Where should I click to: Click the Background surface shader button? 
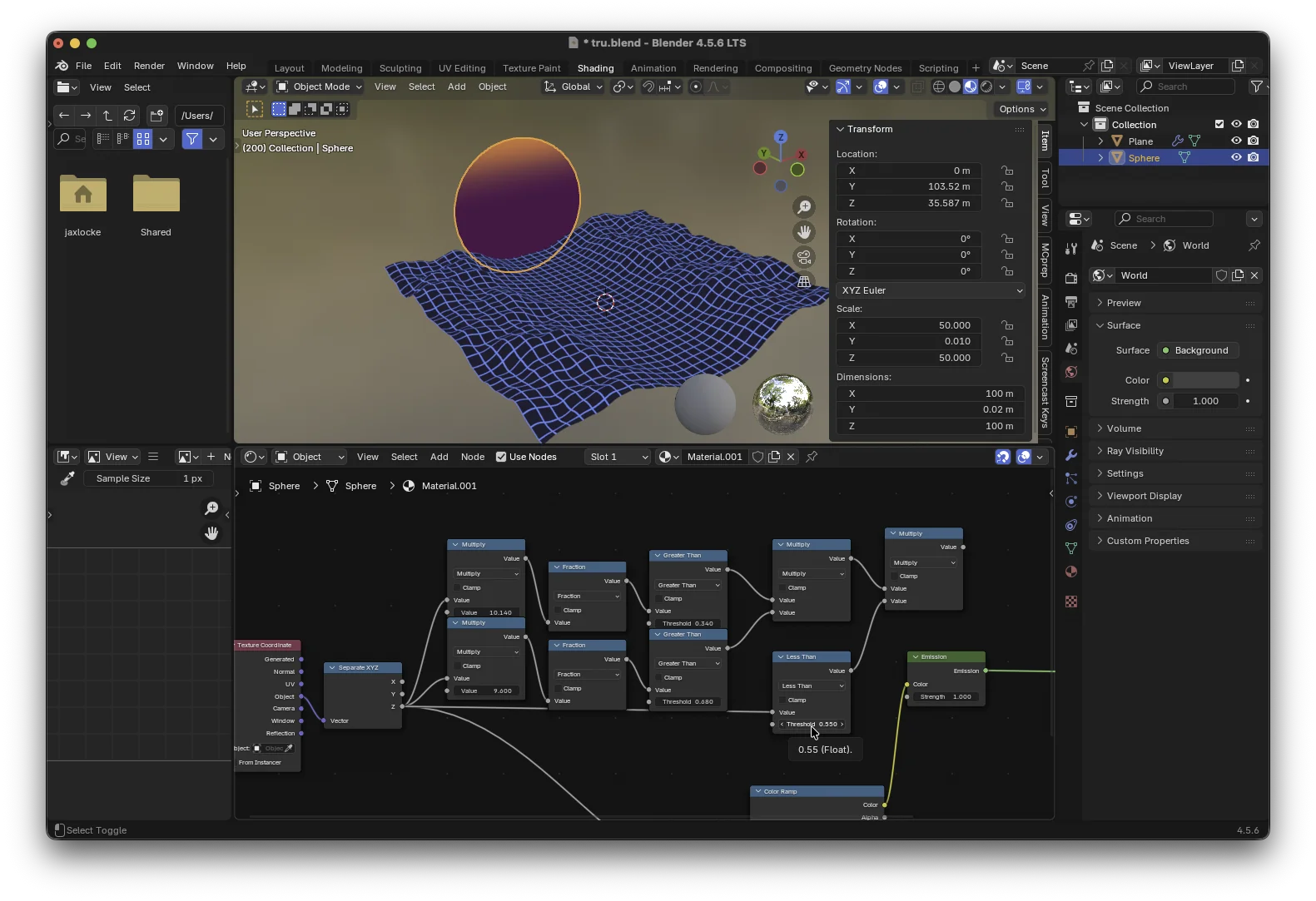[1199, 350]
